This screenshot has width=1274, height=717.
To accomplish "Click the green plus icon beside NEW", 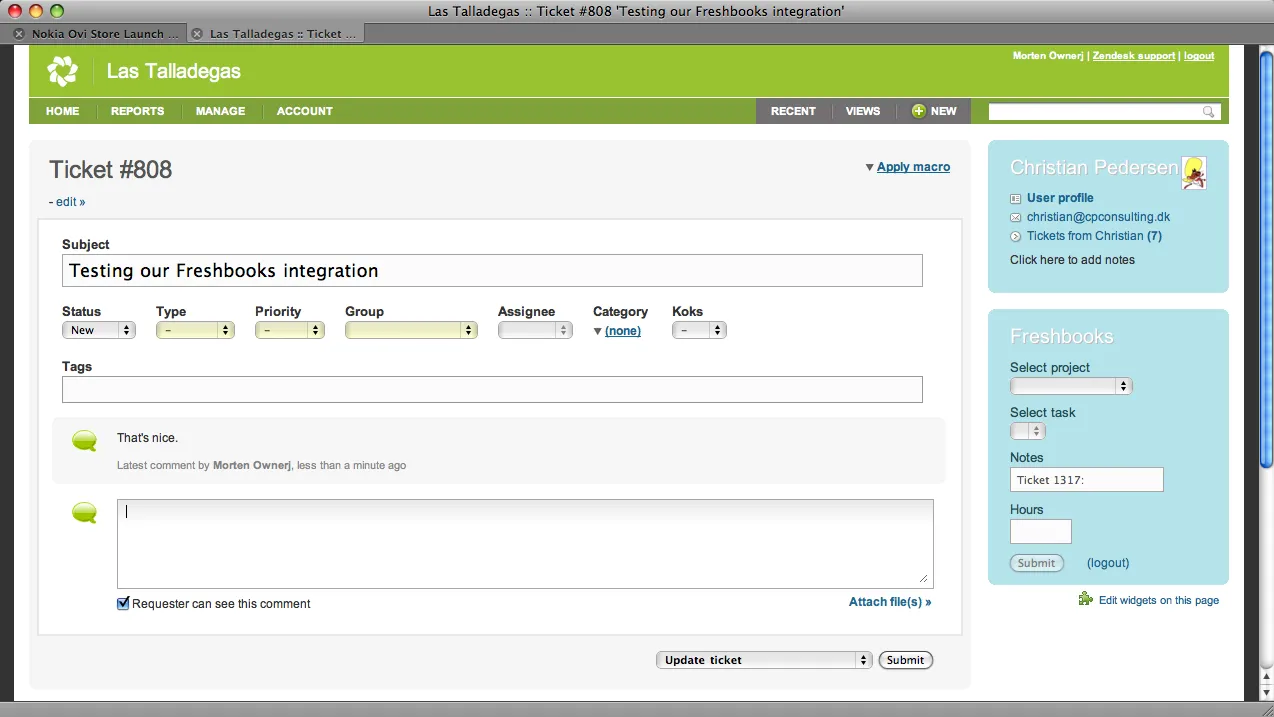I will pyautogui.click(x=918, y=111).
